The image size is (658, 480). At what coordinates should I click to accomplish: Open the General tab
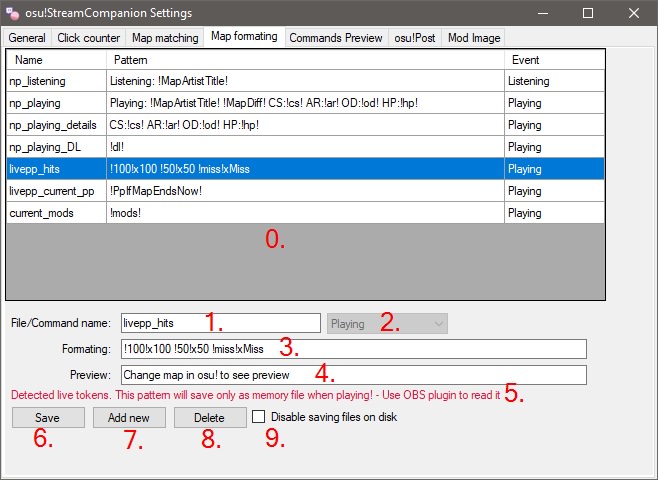(x=27, y=38)
